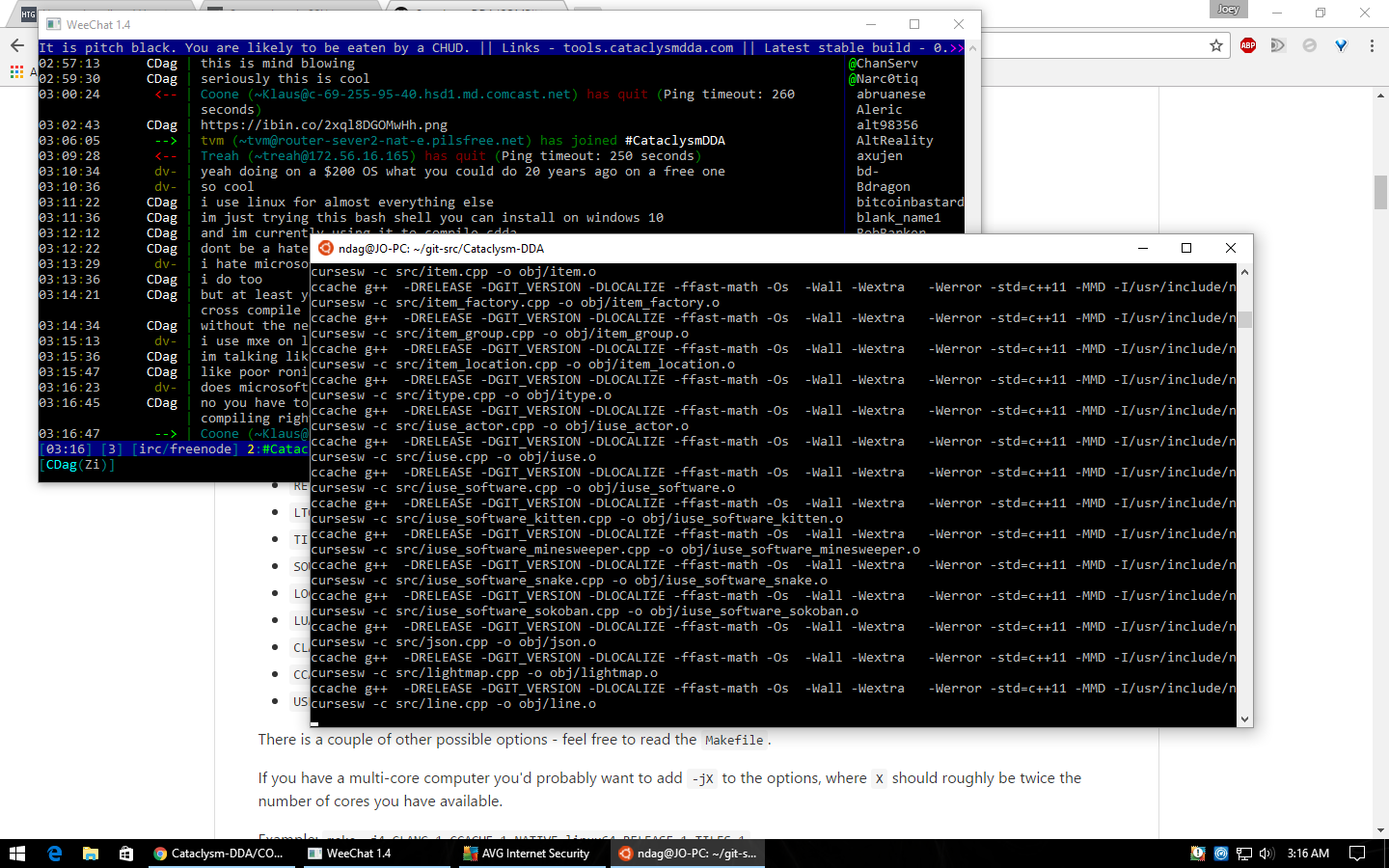Click the WeeChat title bar icon
Viewport: 1389px width, 868px height.
pos(53,24)
